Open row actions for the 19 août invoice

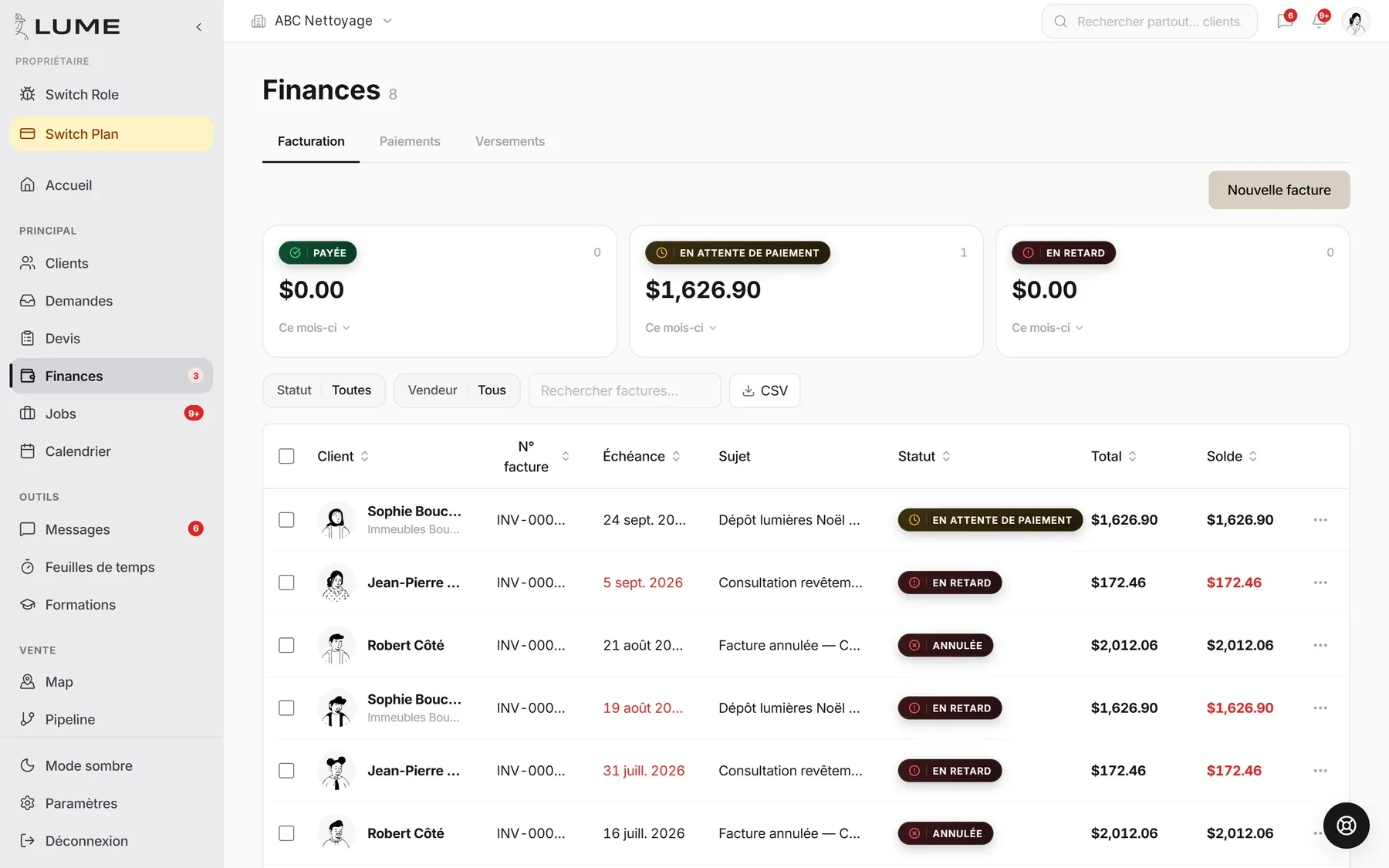tap(1320, 708)
